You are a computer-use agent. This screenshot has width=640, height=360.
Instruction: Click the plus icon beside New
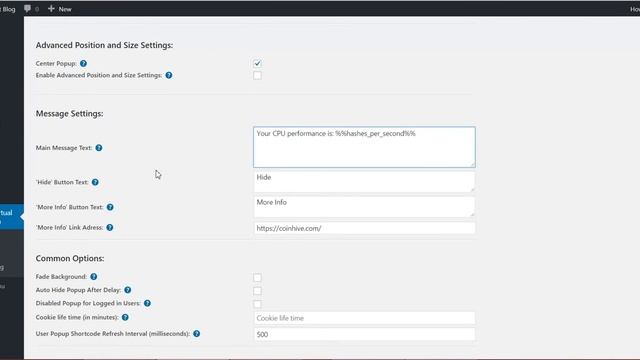(51, 9)
